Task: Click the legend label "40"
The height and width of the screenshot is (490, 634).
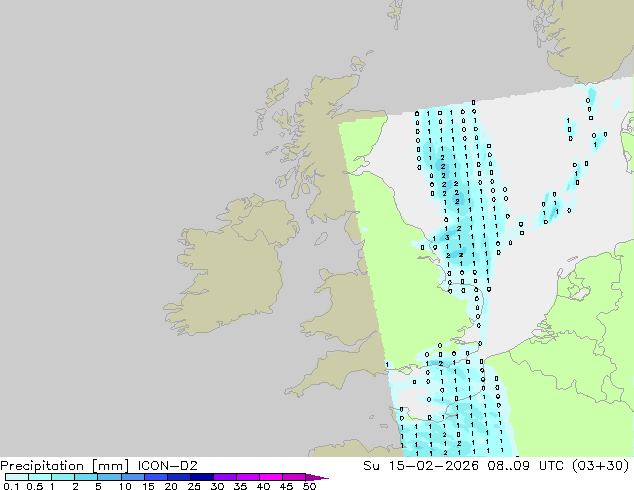Action: click(x=263, y=486)
